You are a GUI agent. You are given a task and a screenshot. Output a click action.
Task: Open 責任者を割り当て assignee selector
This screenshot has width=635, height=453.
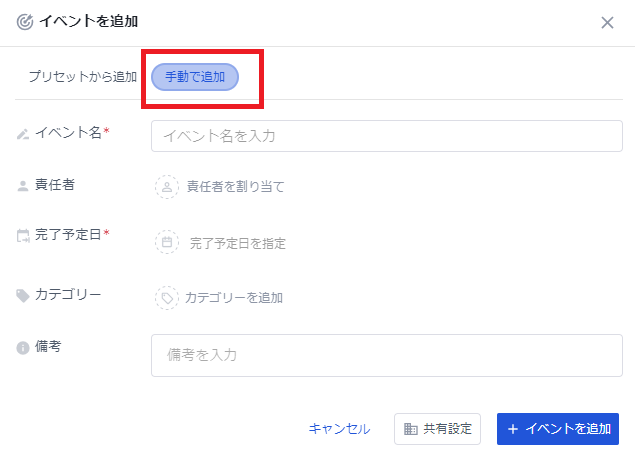coord(235,186)
